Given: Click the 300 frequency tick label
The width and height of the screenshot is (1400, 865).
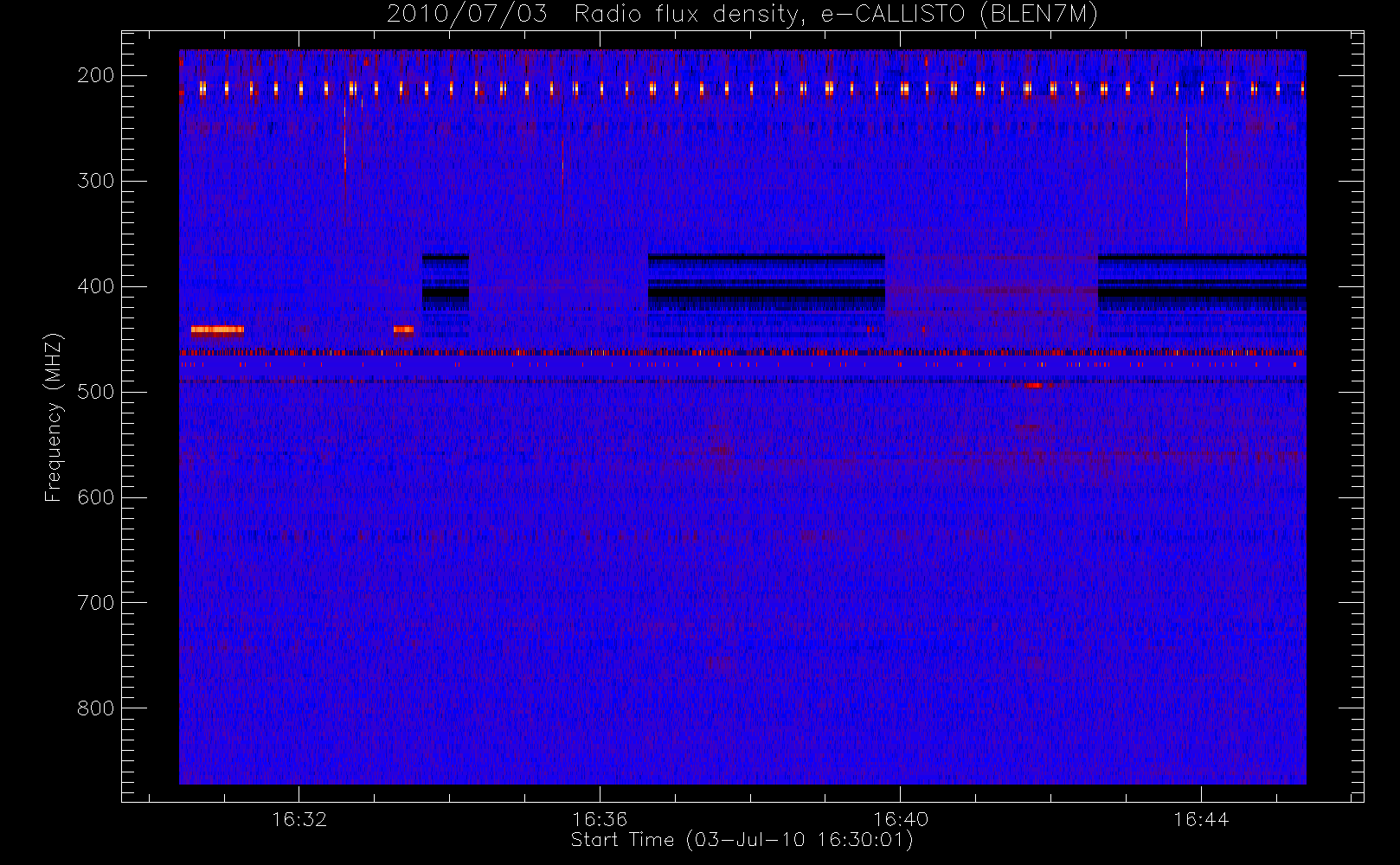Looking at the screenshot, I should coord(96,181).
